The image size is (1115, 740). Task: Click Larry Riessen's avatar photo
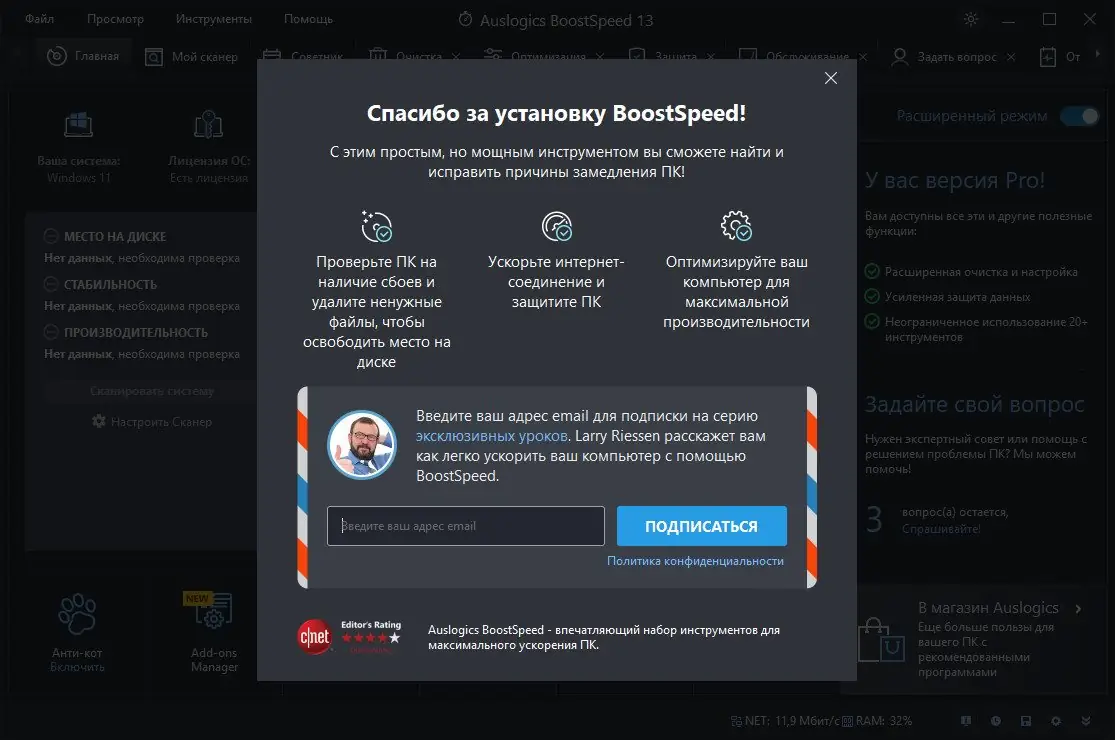point(362,444)
